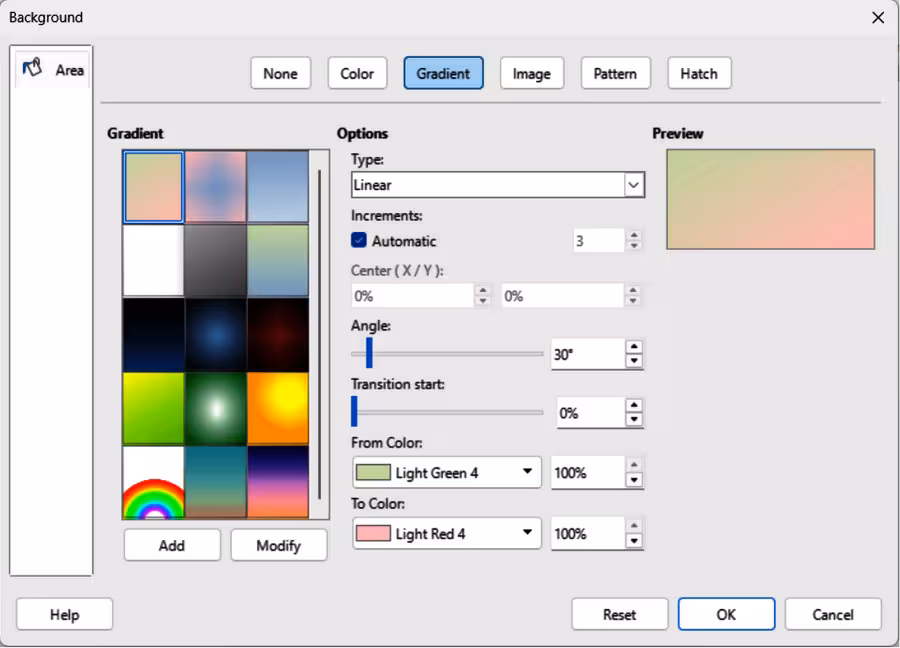
Task: Open Help for the Background dialog
Action: [x=64, y=615]
